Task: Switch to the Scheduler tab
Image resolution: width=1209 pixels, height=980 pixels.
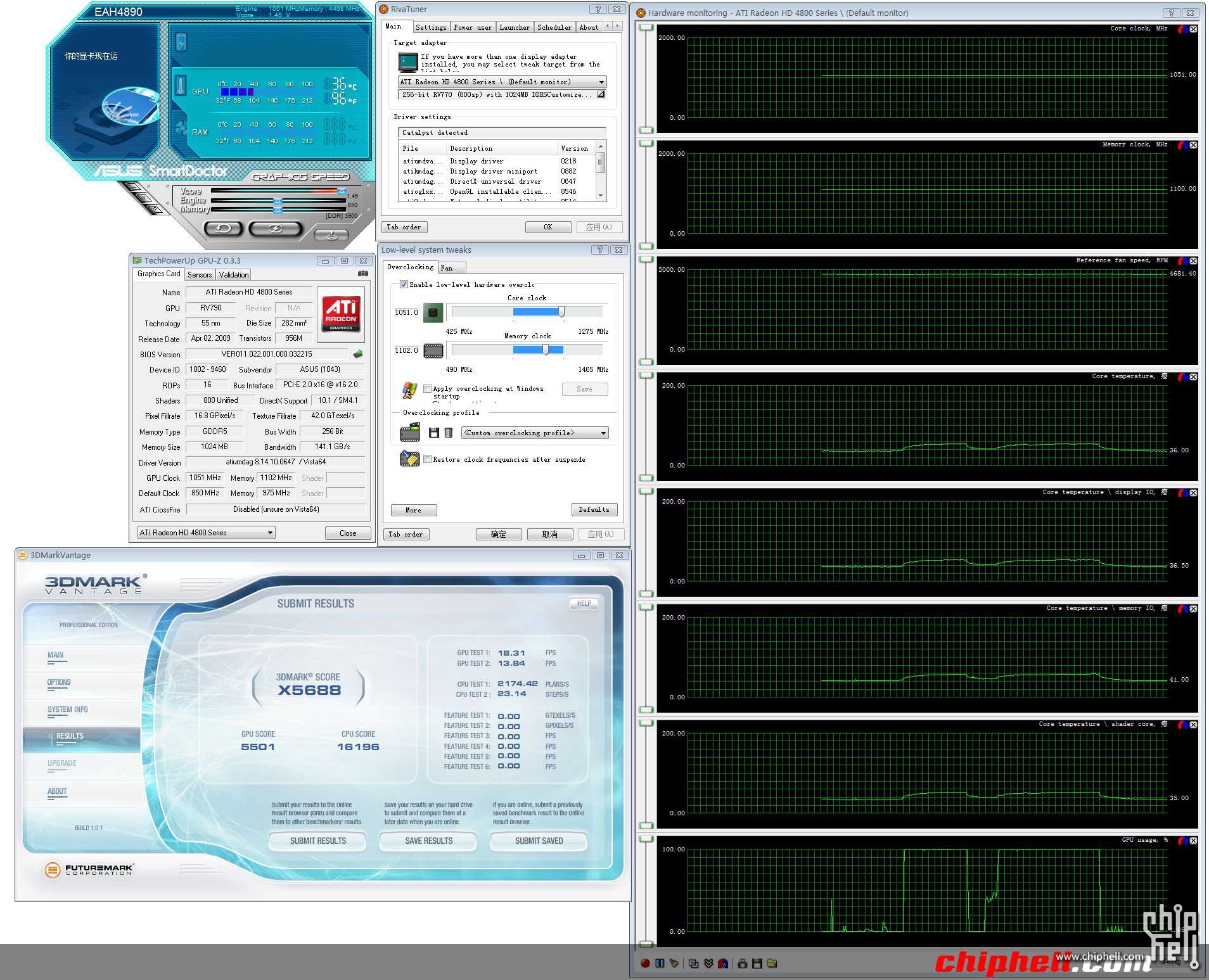Action: [x=554, y=27]
